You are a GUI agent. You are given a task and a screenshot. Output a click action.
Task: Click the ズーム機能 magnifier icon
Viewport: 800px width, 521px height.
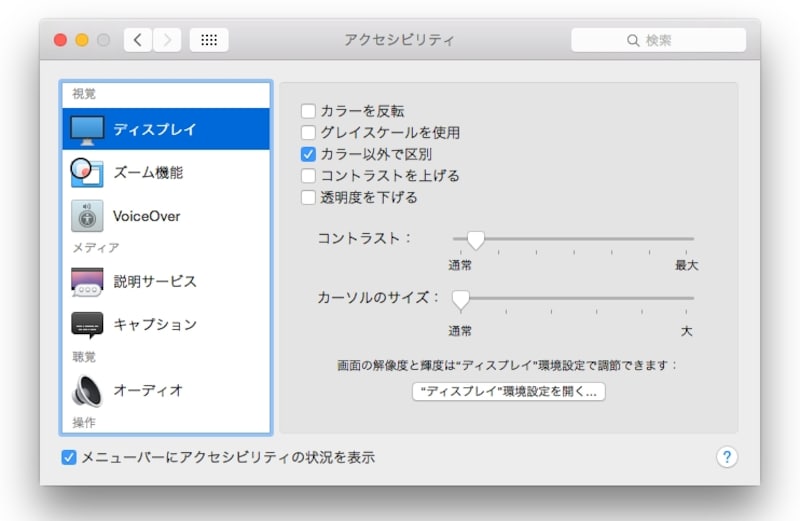pyautogui.click(x=87, y=172)
